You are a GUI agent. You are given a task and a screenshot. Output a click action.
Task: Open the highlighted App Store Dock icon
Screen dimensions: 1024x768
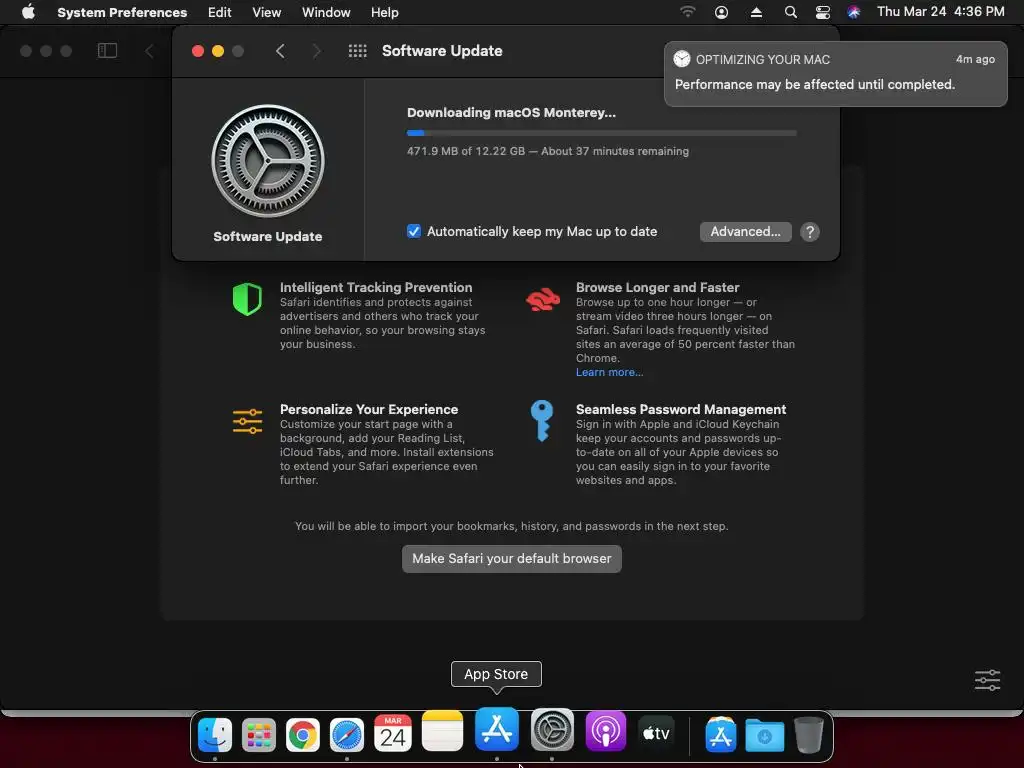497,729
